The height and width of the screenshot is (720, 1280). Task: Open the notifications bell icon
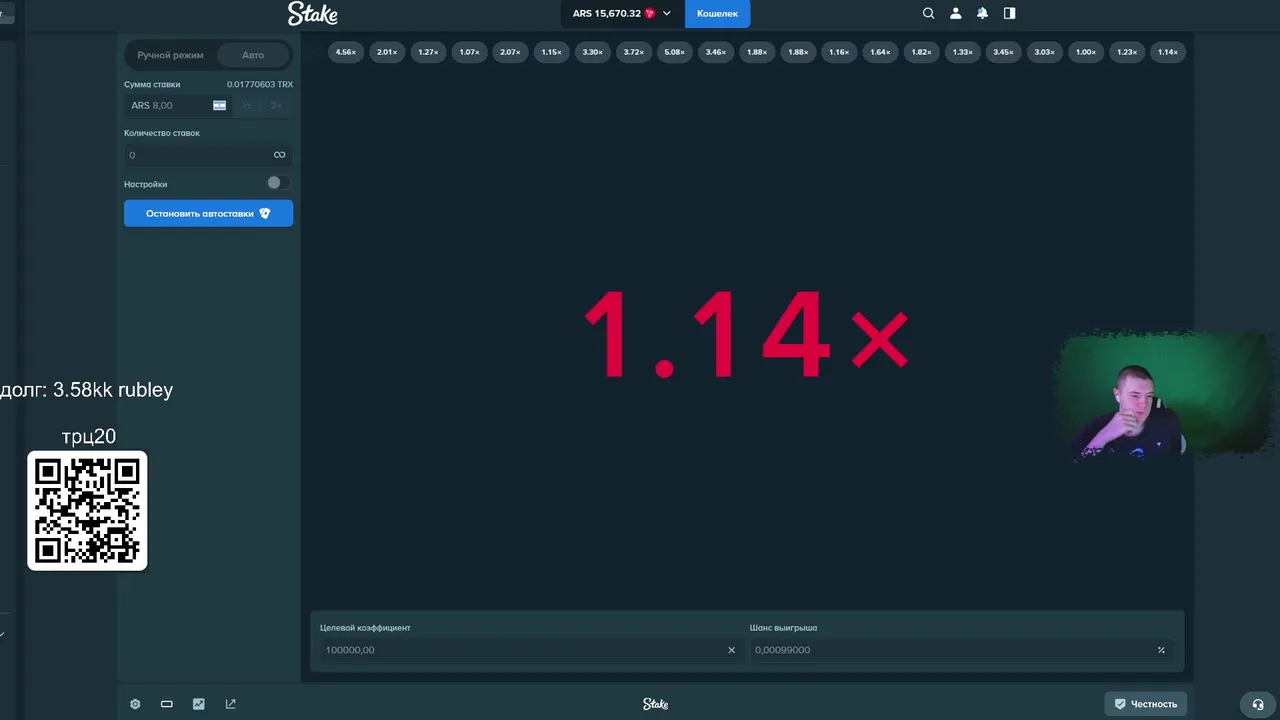[x=982, y=13]
